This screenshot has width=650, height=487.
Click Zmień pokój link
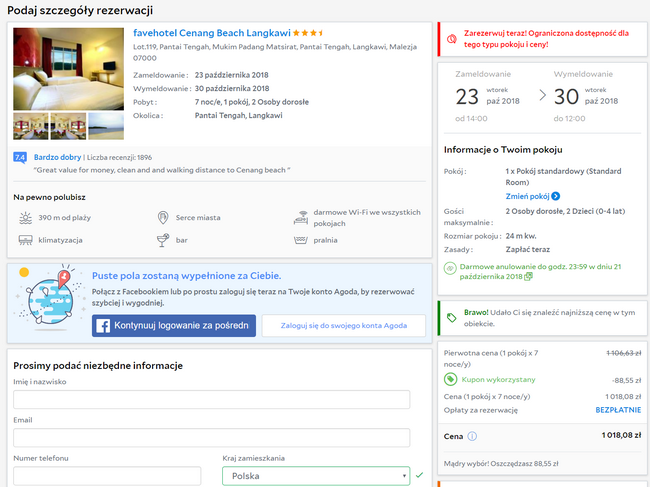click(x=527, y=196)
